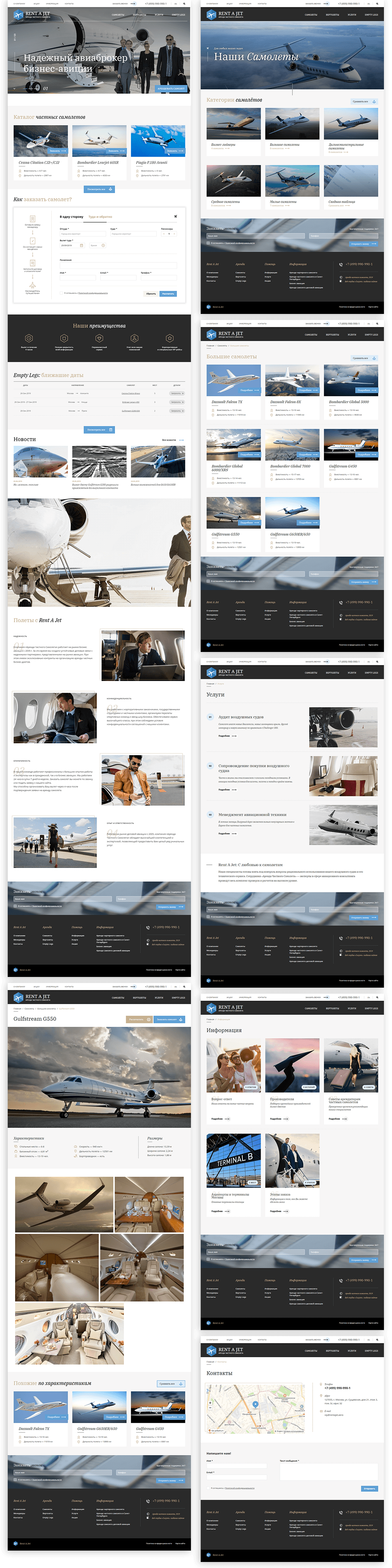
Task: Click the Главная breadcrumb on the Контакты page
Action: (210, 1361)
